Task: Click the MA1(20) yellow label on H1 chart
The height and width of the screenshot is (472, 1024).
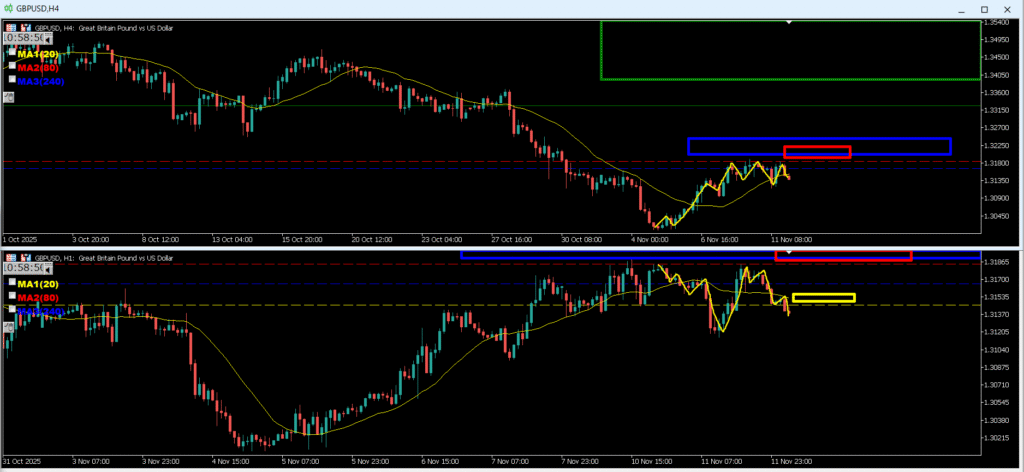Action: [x=38, y=284]
